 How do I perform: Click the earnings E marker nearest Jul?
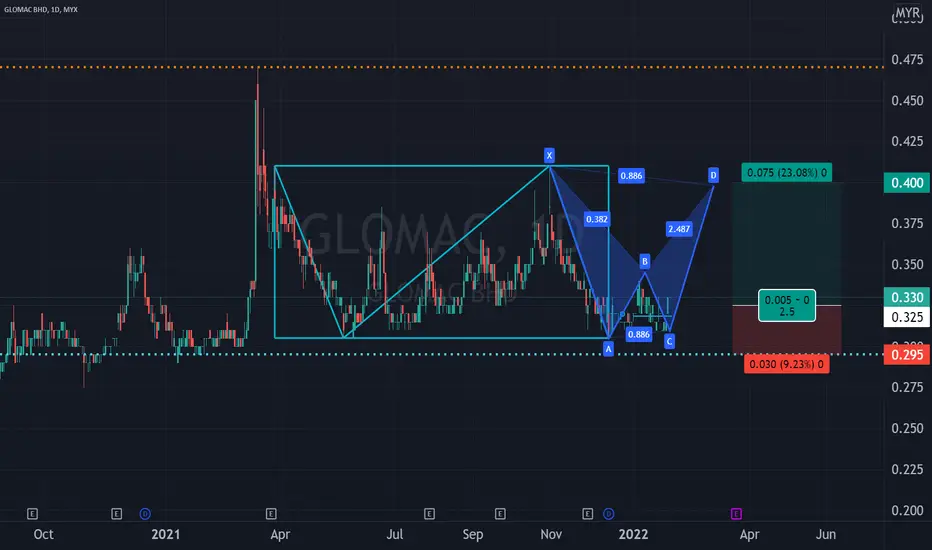[x=429, y=514]
